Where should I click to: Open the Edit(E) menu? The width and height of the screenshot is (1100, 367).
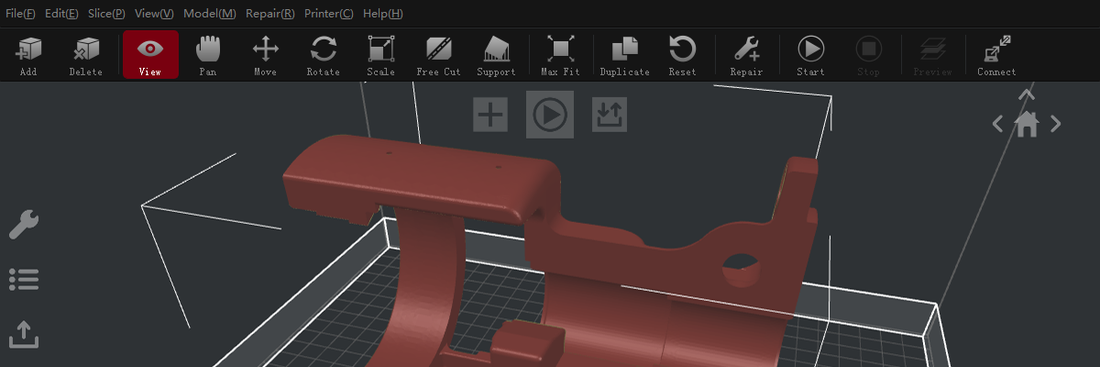point(61,13)
